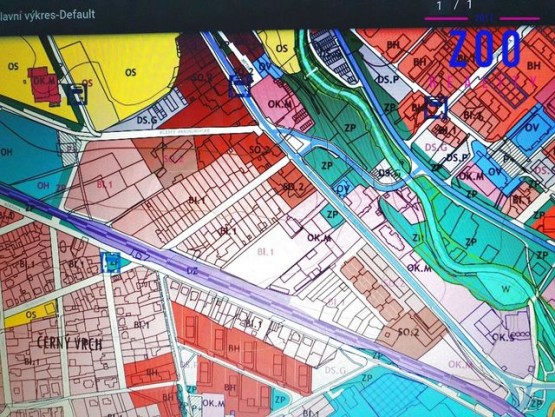Image resolution: width=555 pixels, height=417 pixels.
Task: Click the DS.P grey zone by the orange BH block
Action: (x=388, y=80)
